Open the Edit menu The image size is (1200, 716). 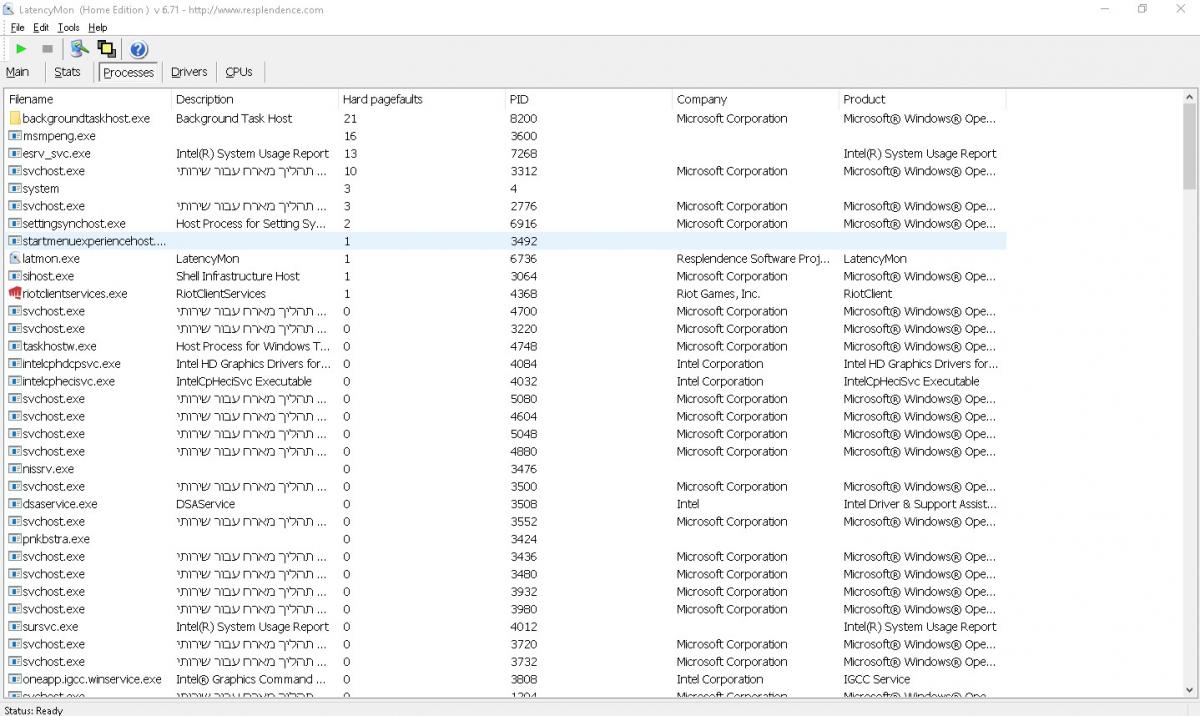coord(41,28)
